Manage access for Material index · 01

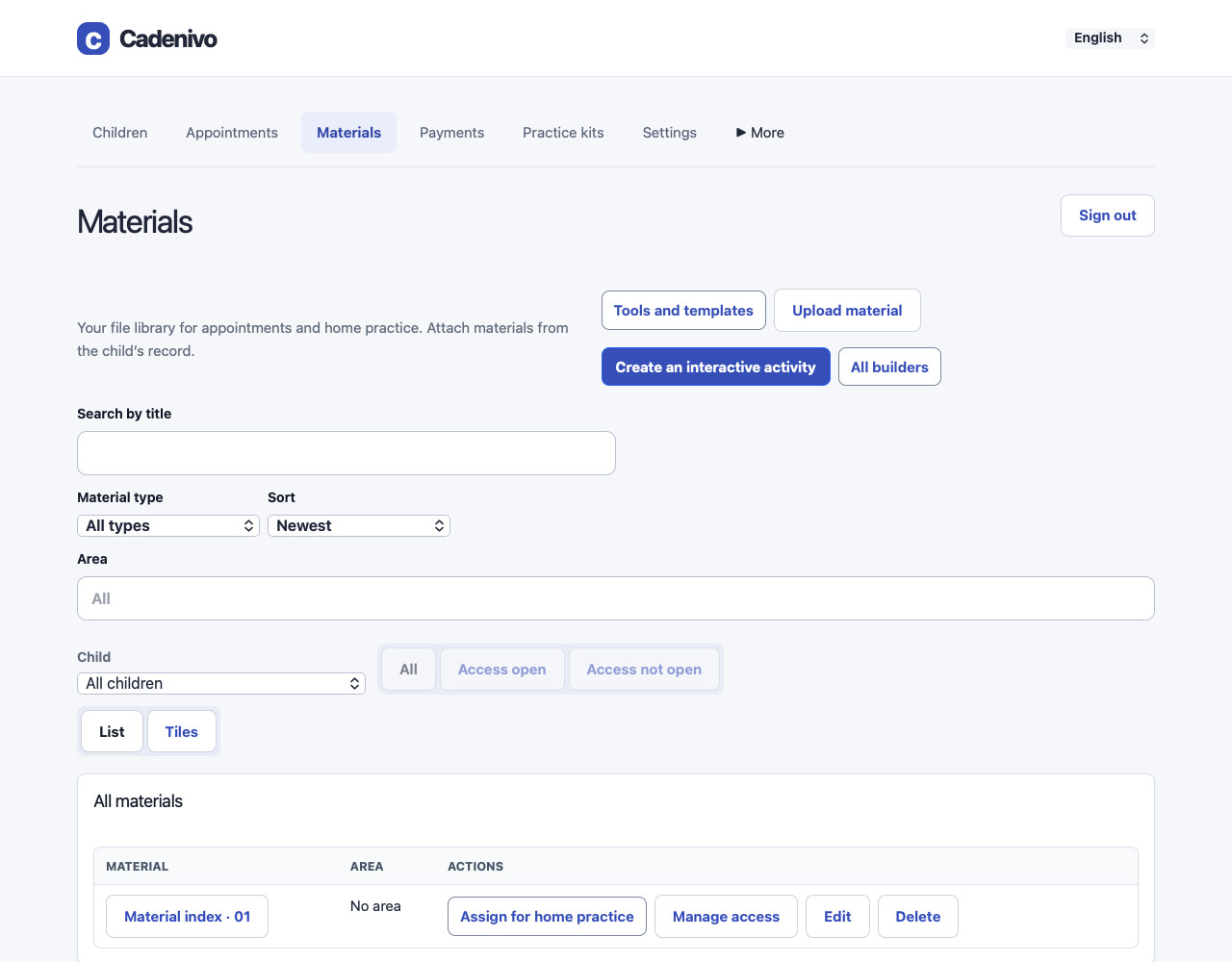click(x=726, y=917)
